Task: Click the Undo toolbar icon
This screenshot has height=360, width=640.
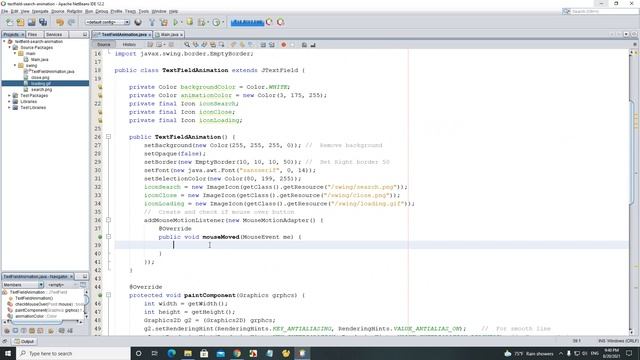Action: click(x=60, y=22)
